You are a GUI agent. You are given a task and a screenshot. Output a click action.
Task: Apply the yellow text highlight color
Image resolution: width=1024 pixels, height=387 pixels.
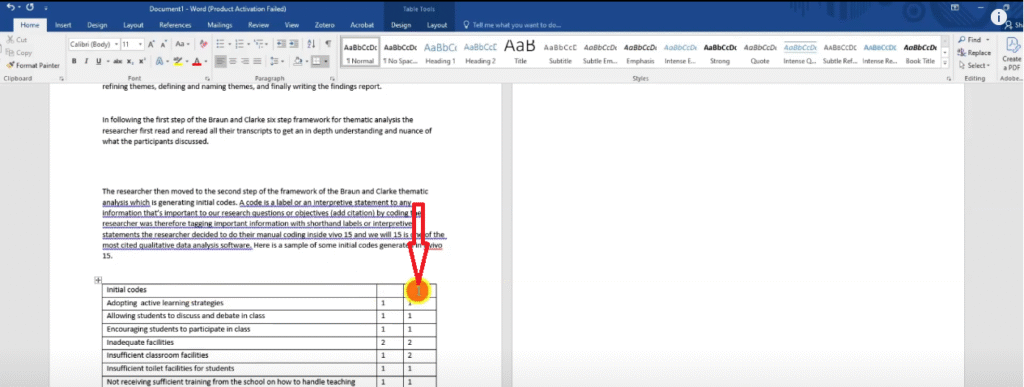pyautogui.click(x=177, y=61)
